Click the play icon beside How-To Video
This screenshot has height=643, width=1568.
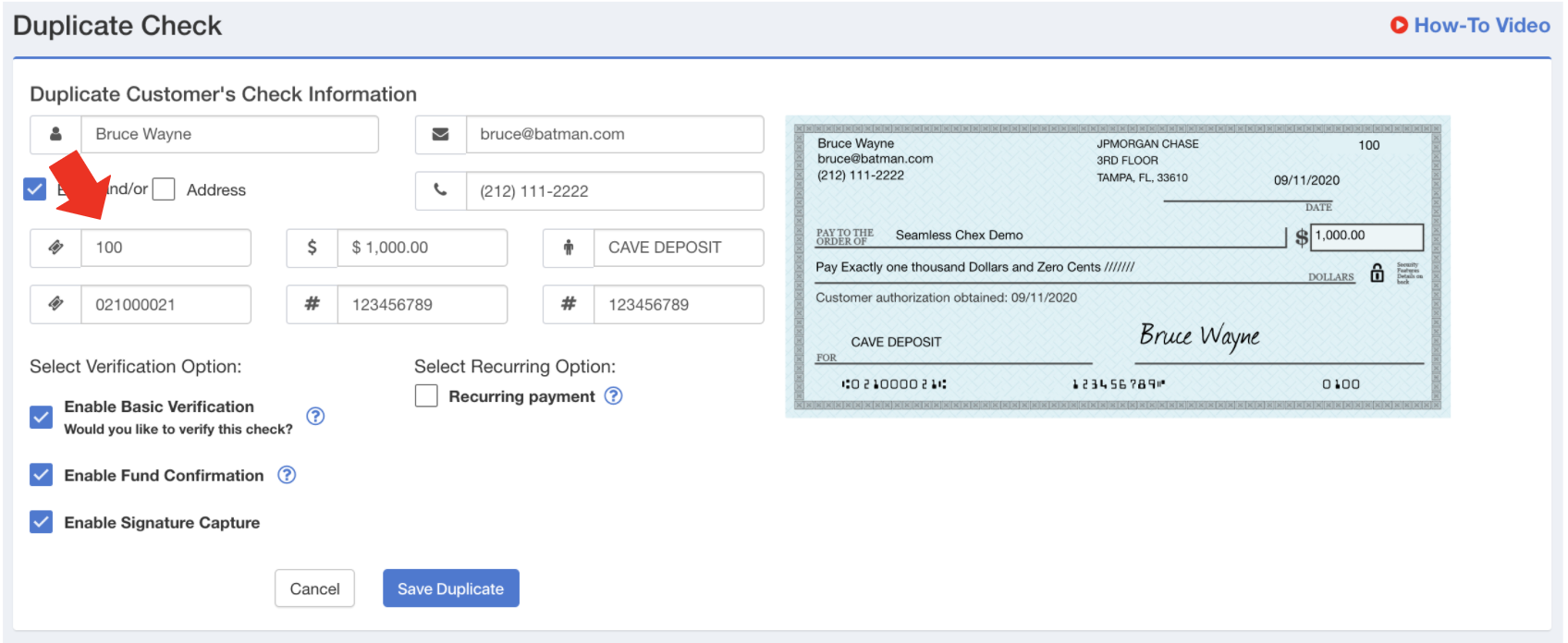[x=1399, y=26]
